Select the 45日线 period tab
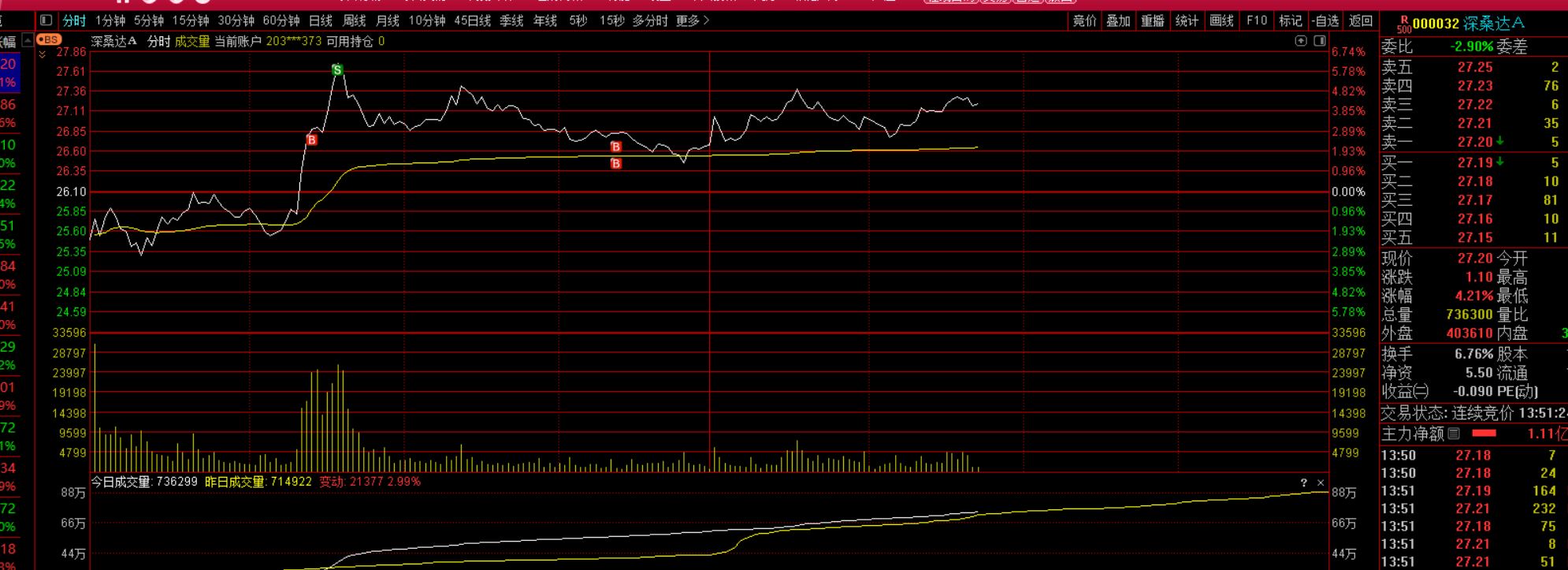This screenshot has width=1568, height=570. 473,20
